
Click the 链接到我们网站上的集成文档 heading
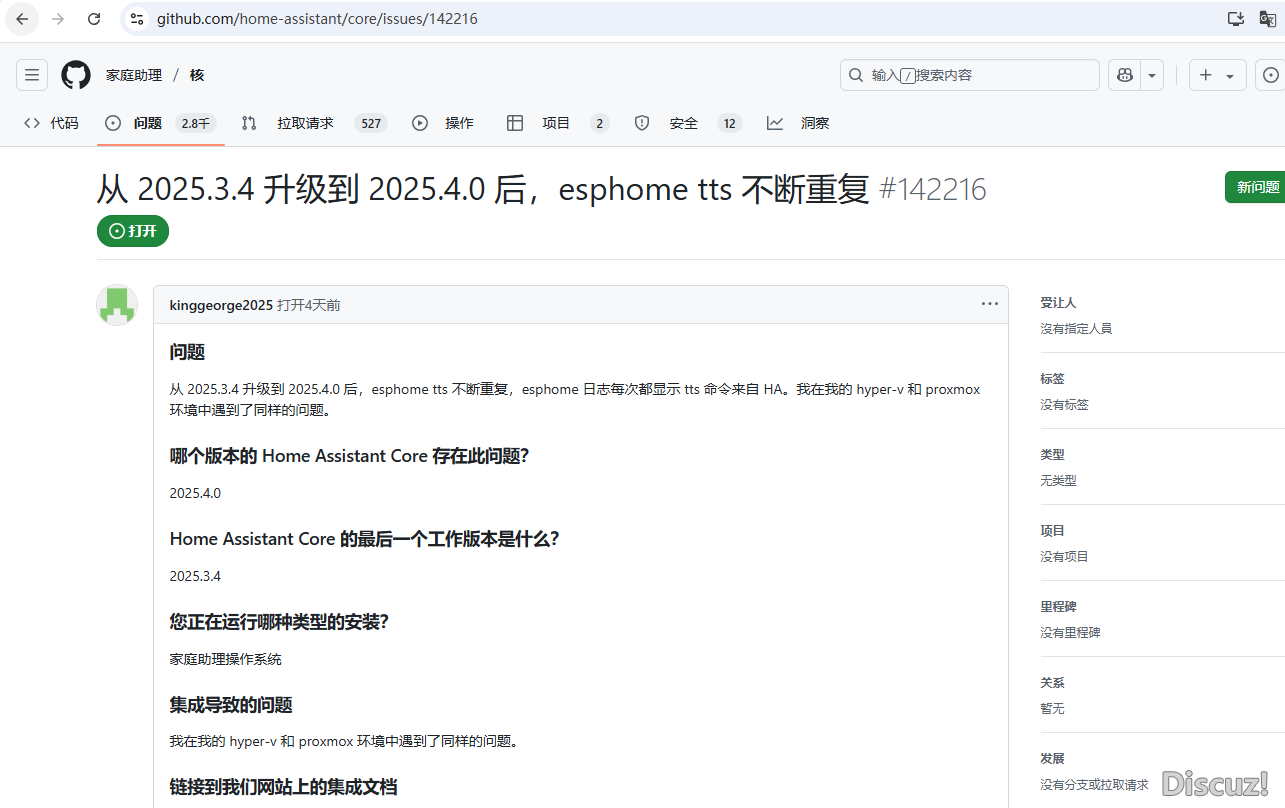(283, 787)
